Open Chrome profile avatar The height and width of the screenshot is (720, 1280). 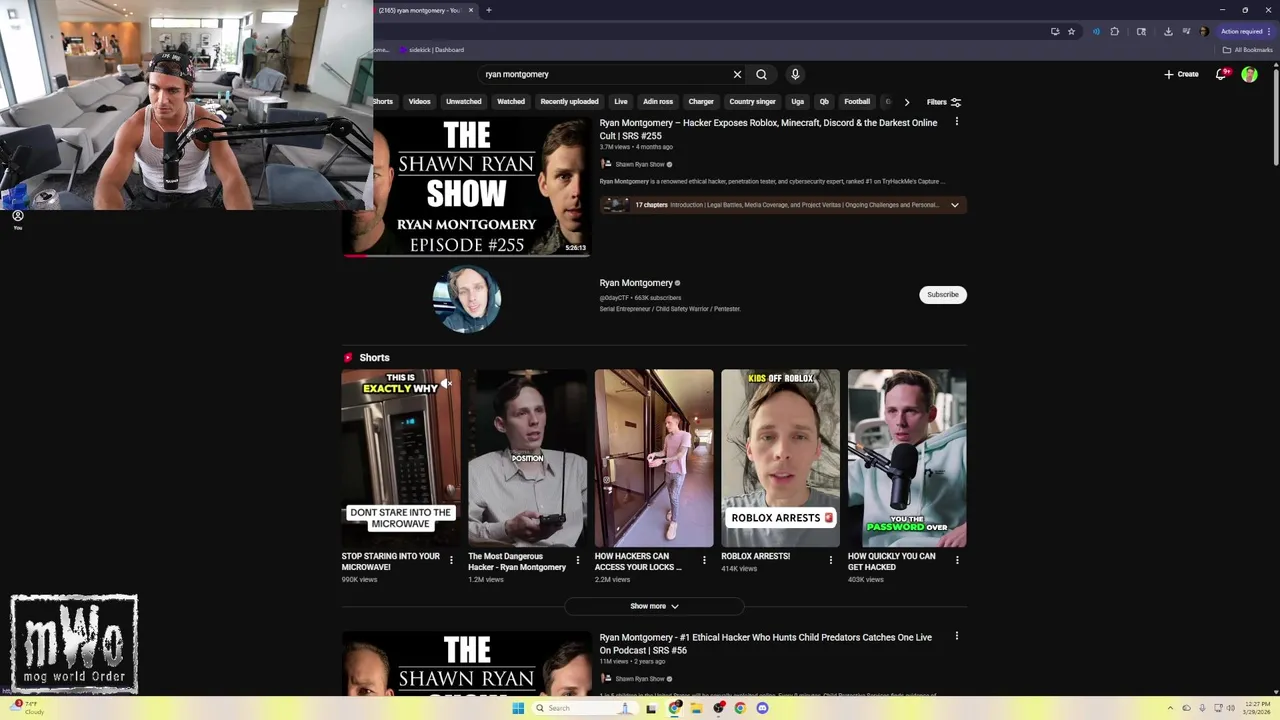click(x=1203, y=31)
